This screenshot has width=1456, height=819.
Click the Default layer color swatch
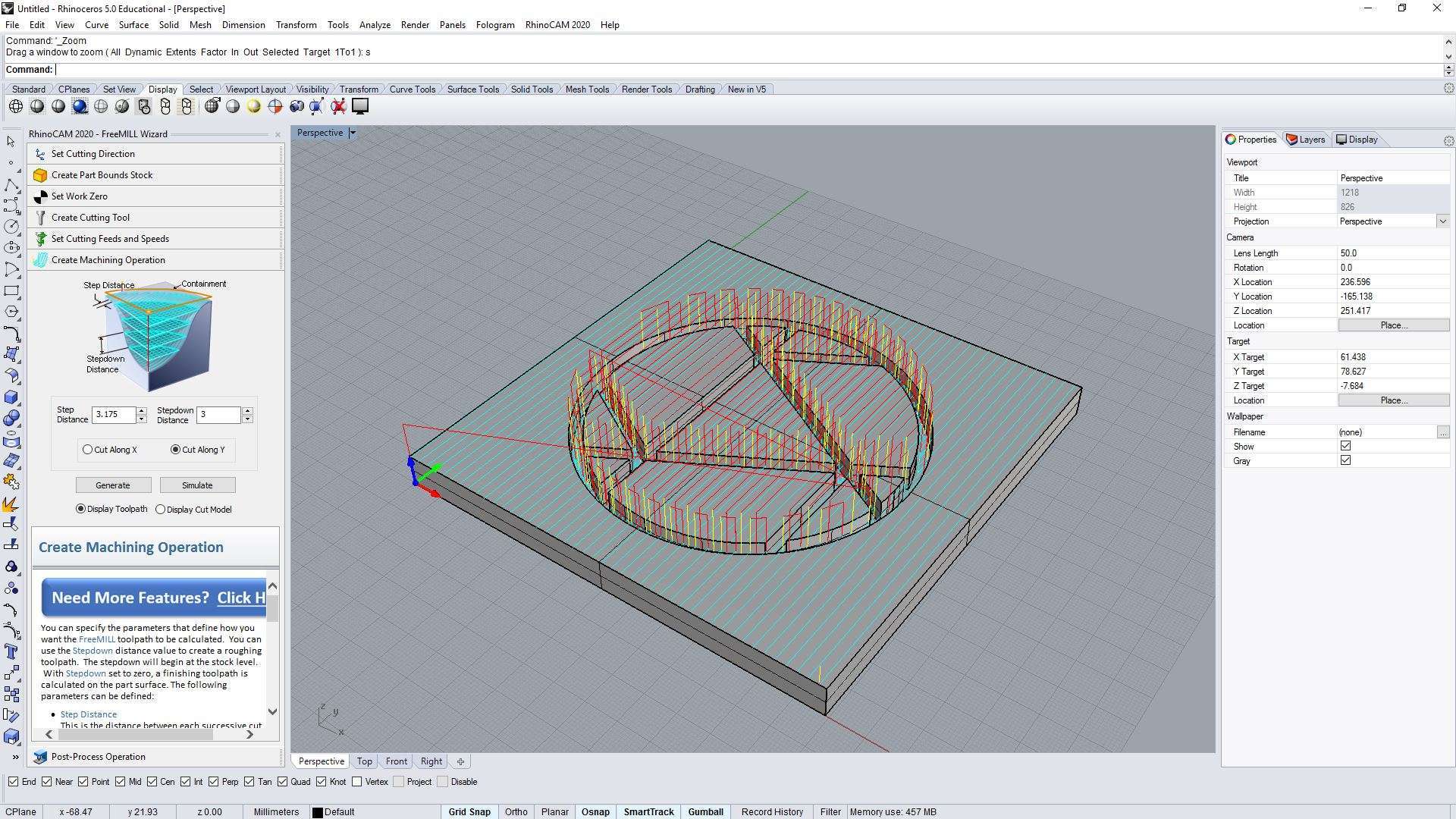click(318, 812)
